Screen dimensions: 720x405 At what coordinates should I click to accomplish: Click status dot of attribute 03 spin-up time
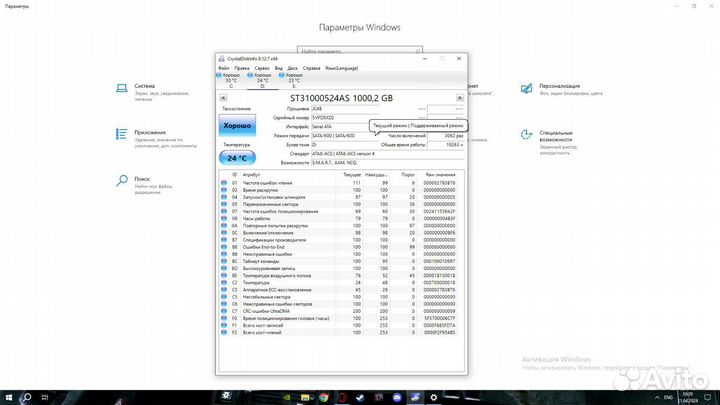click(x=224, y=190)
